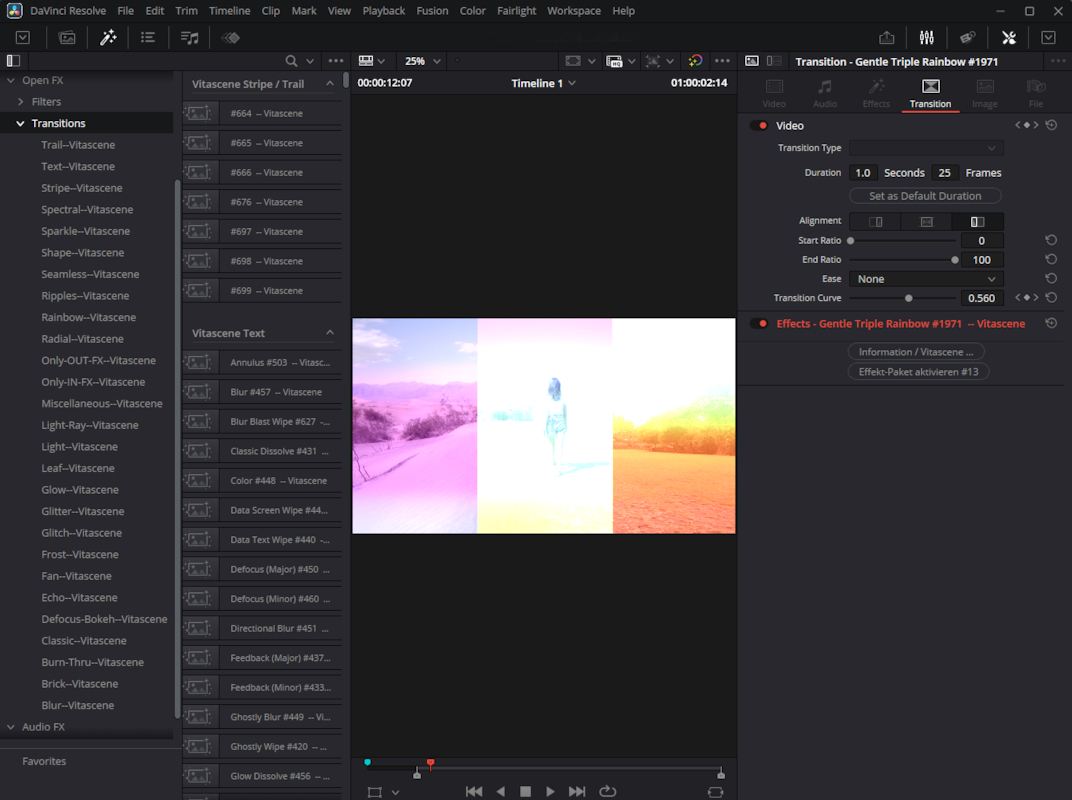
Task: Reset the Transition Curve value
Action: (x=1051, y=298)
